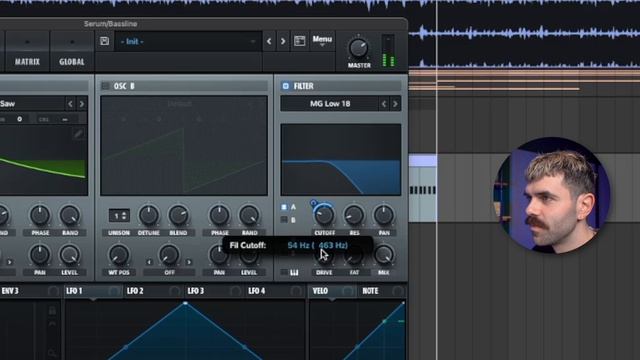Click the filter CUTOFF knob
The image size is (640, 360).
[324, 216]
